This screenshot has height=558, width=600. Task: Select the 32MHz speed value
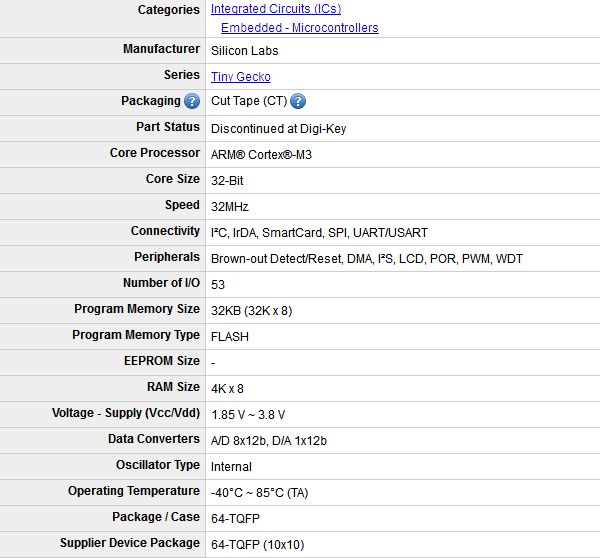tap(230, 207)
